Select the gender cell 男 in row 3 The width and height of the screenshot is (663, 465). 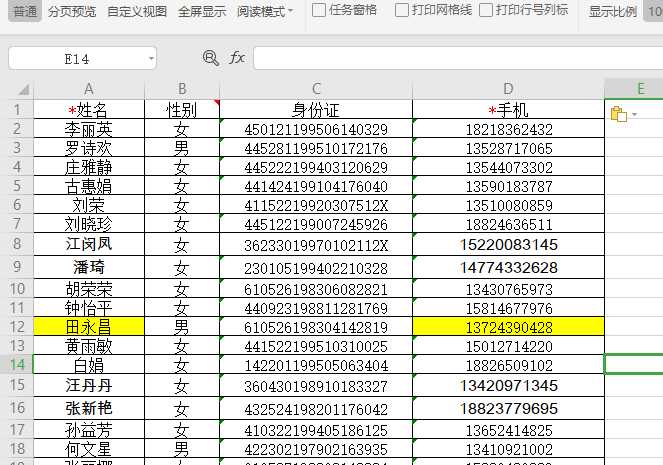pyautogui.click(x=182, y=148)
